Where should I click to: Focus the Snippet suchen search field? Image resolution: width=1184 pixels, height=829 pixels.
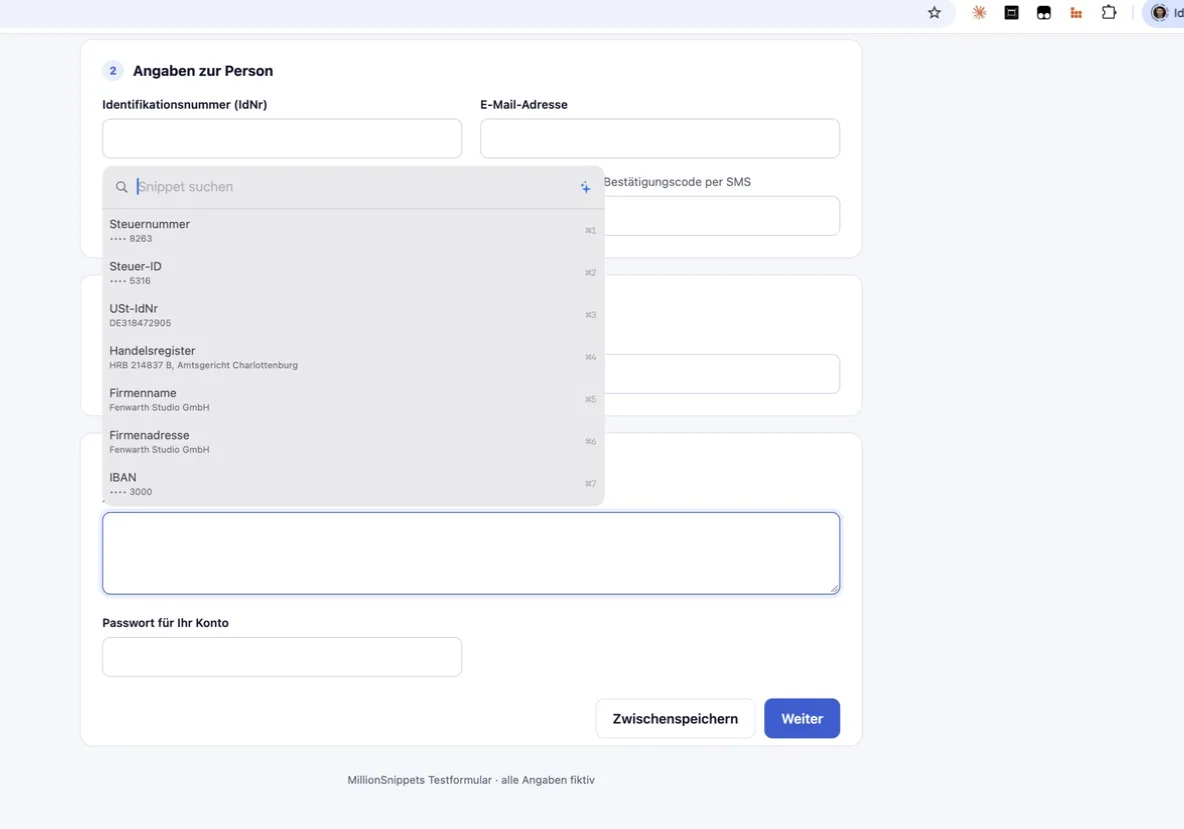pyautogui.click(x=355, y=187)
